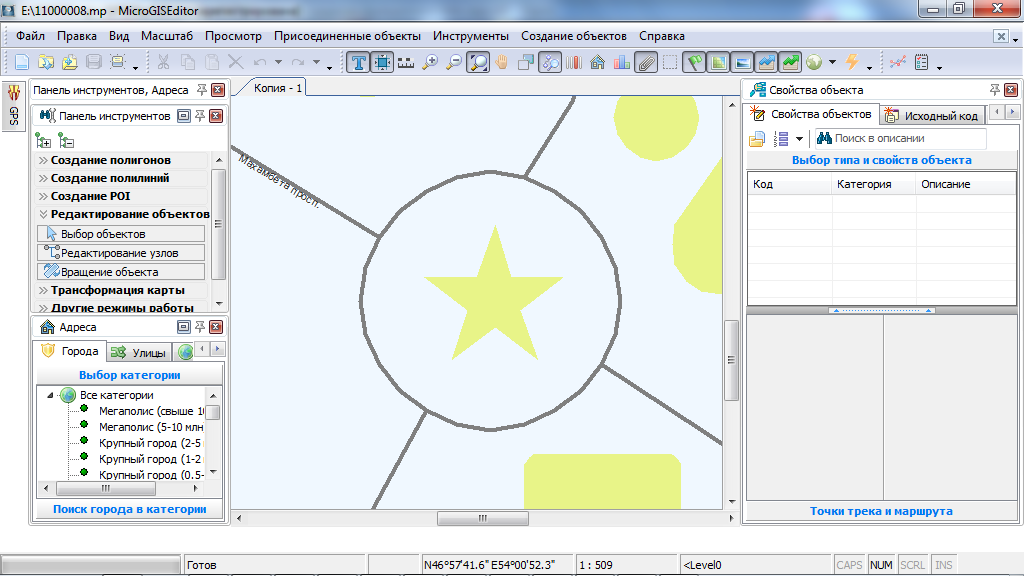Click the map horizontal scrollbar thumb

tap(481, 518)
